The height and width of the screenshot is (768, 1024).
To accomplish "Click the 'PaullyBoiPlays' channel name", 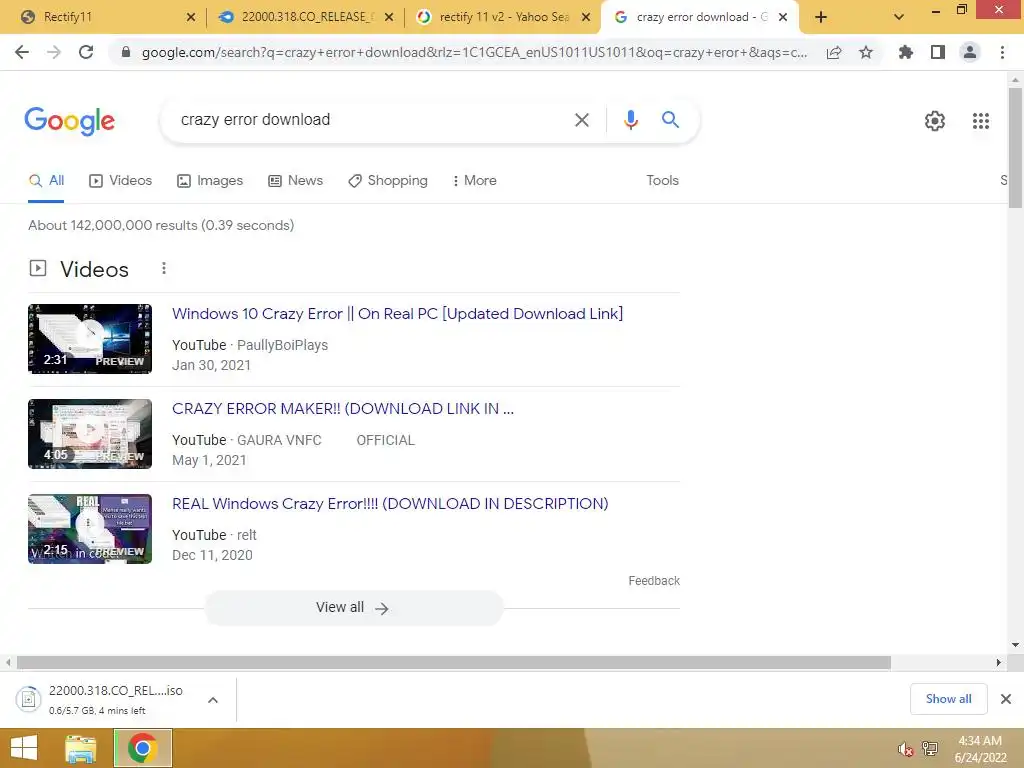I will tap(282, 345).
